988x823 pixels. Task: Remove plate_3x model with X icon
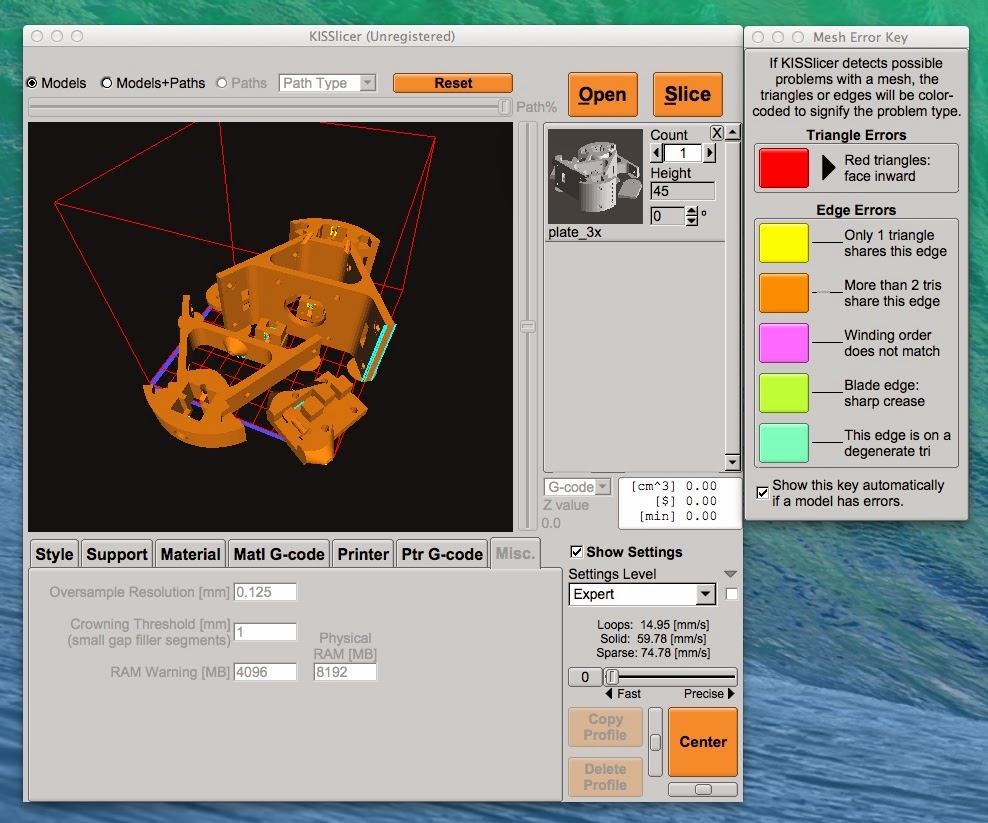tap(717, 133)
